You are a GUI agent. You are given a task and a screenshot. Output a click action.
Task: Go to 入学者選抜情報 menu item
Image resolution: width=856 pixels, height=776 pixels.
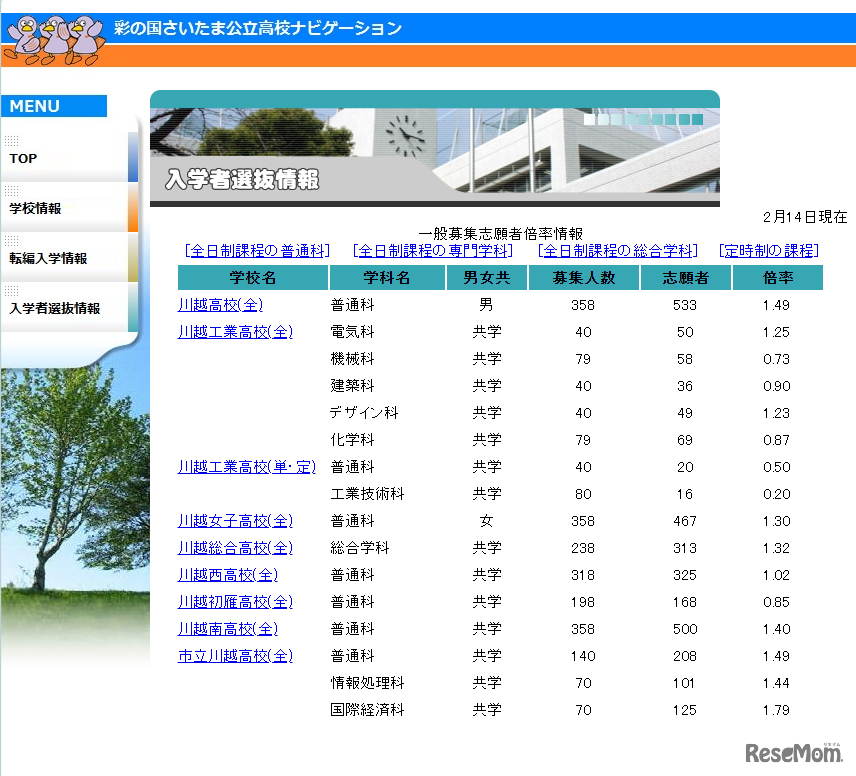(55, 309)
